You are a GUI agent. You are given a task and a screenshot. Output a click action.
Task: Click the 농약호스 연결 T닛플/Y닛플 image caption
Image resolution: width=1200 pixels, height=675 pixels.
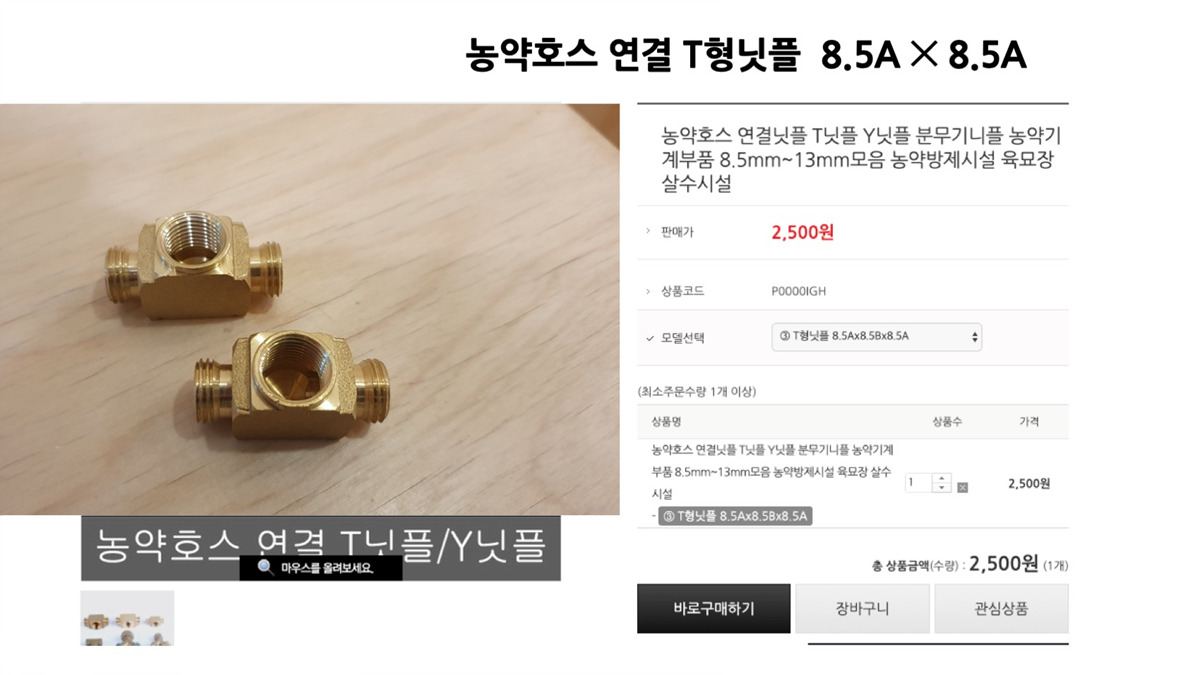tap(320, 548)
